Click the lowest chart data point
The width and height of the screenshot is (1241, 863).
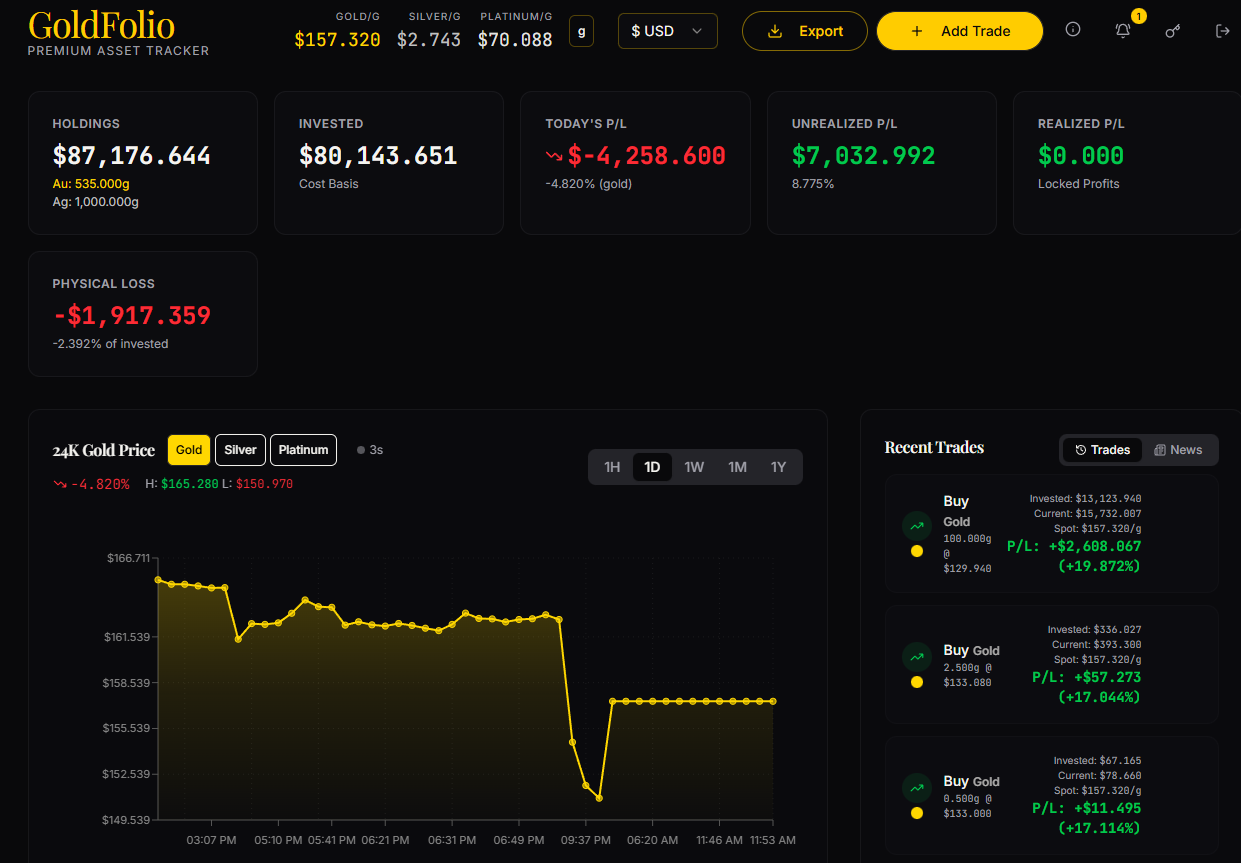[x=599, y=798]
